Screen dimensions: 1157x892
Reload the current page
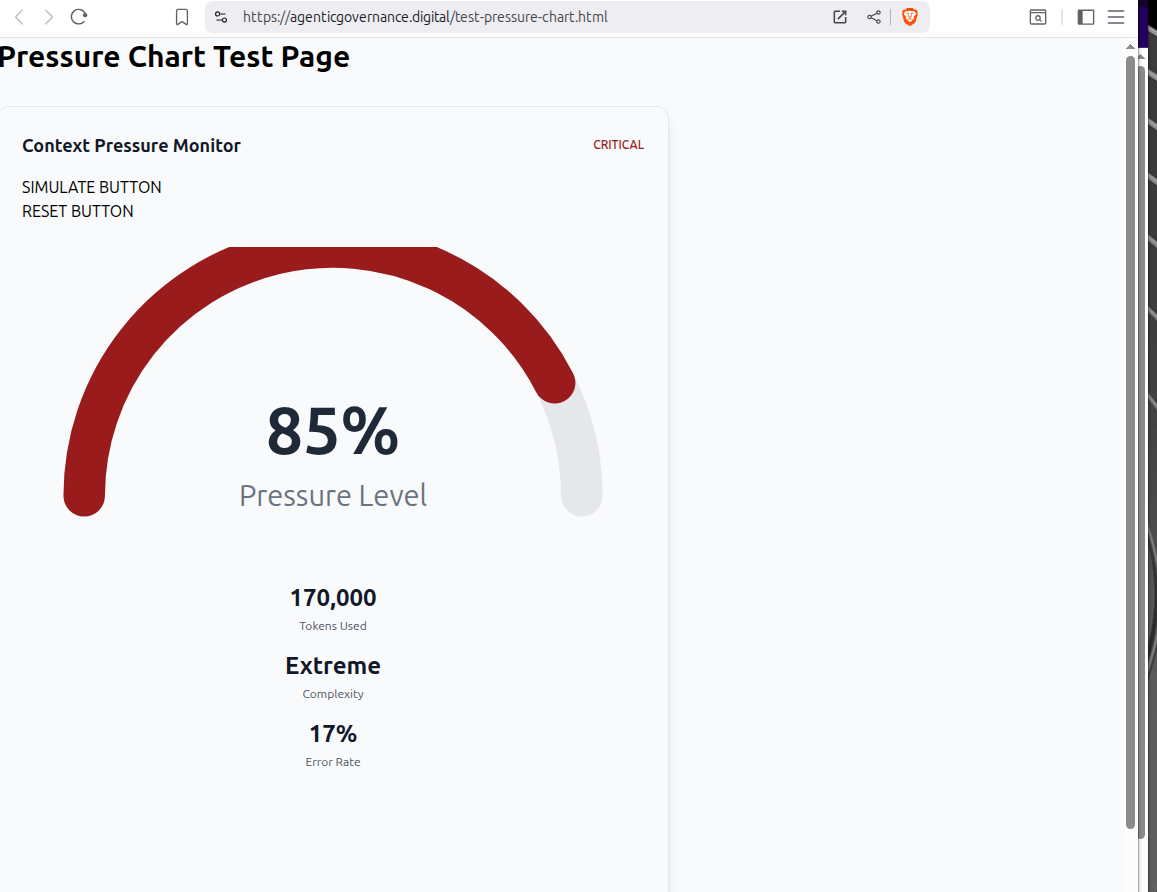point(79,17)
